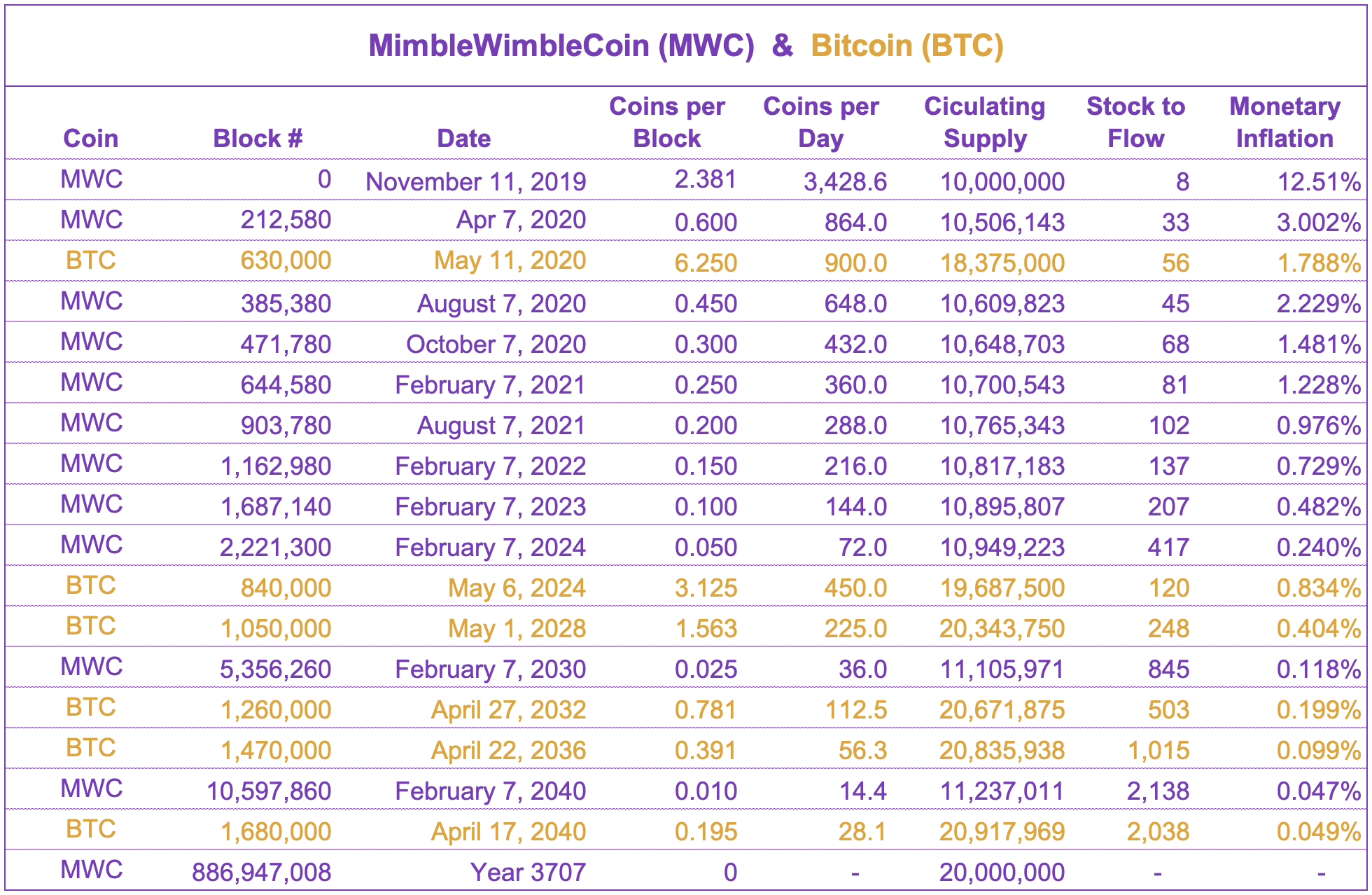Select the "Ciculating Supply" column header

click(984, 123)
